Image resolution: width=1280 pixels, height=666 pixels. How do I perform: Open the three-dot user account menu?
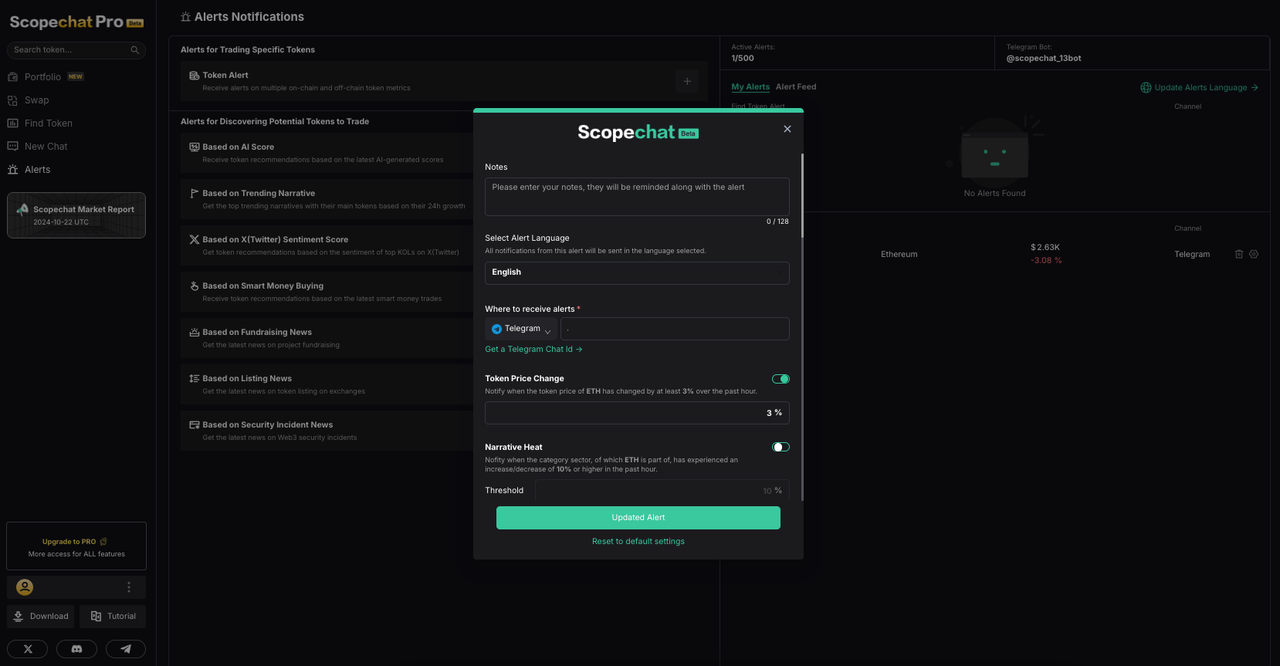point(129,587)
